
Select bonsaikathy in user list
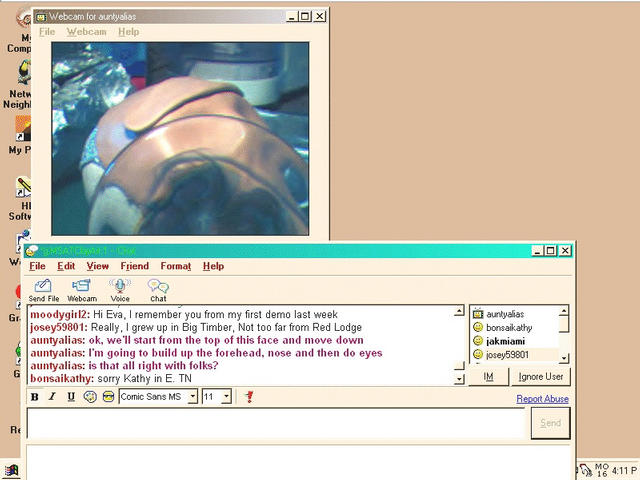tap(509, 328)
